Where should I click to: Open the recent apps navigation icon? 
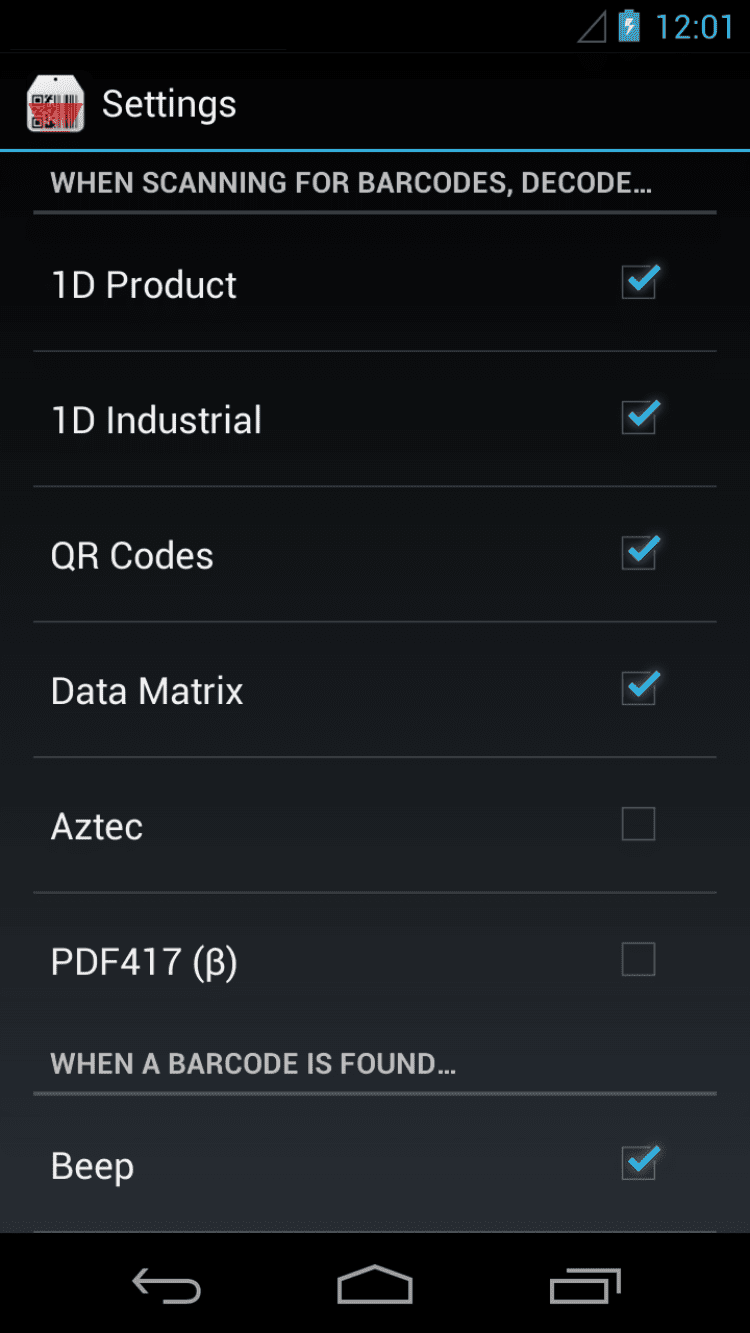tap(585, 1286)
